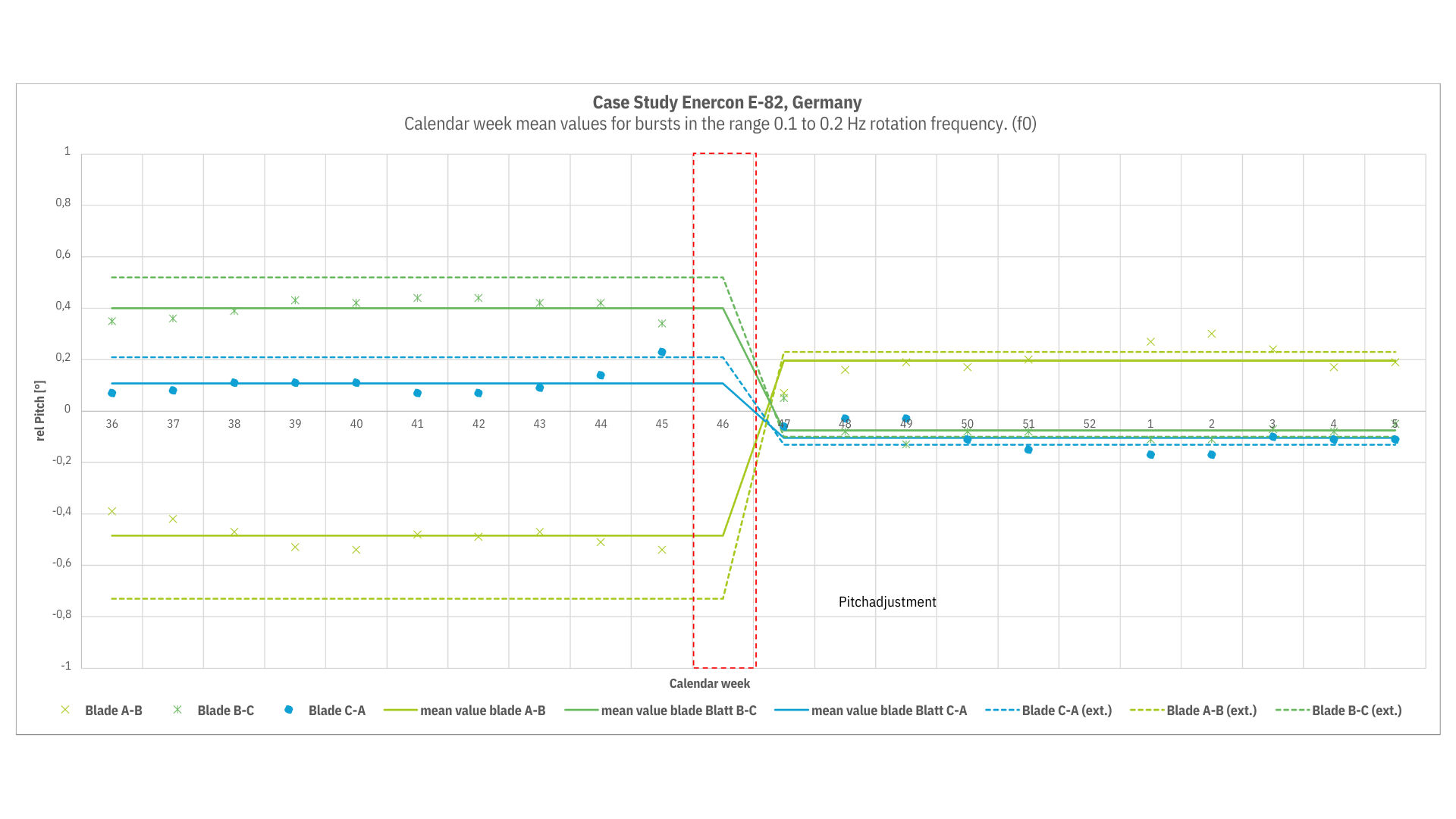1456x819 pixels.
Task: Click the Calendar week x-axis label
Action: tap(708, 683)
